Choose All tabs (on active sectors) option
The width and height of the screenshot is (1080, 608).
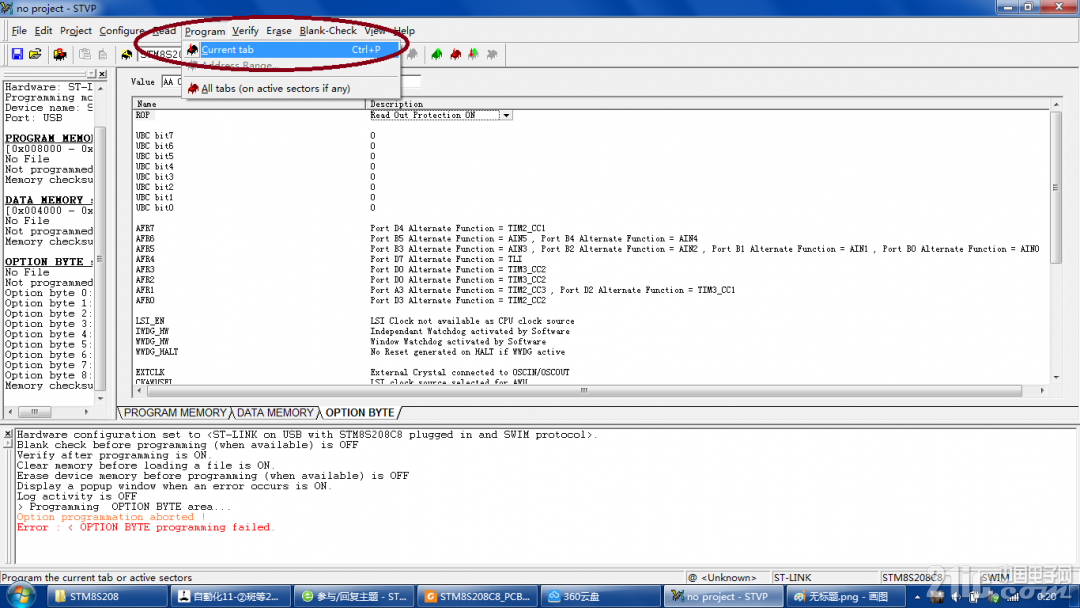coord(292,88)
